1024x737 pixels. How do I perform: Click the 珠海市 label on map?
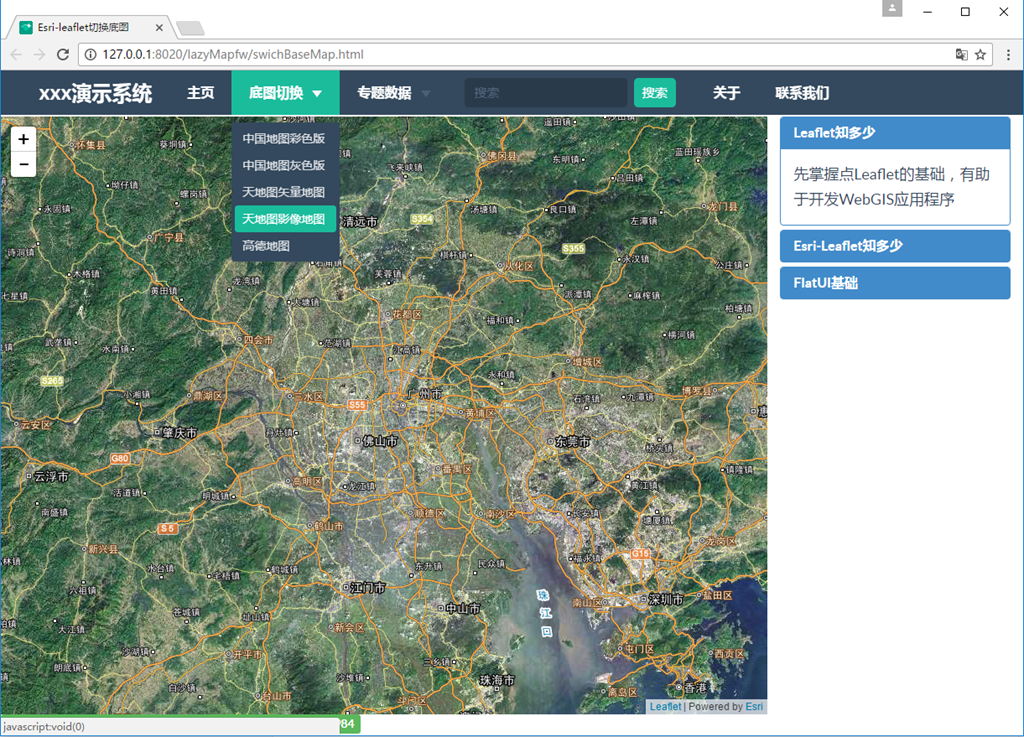497,680
